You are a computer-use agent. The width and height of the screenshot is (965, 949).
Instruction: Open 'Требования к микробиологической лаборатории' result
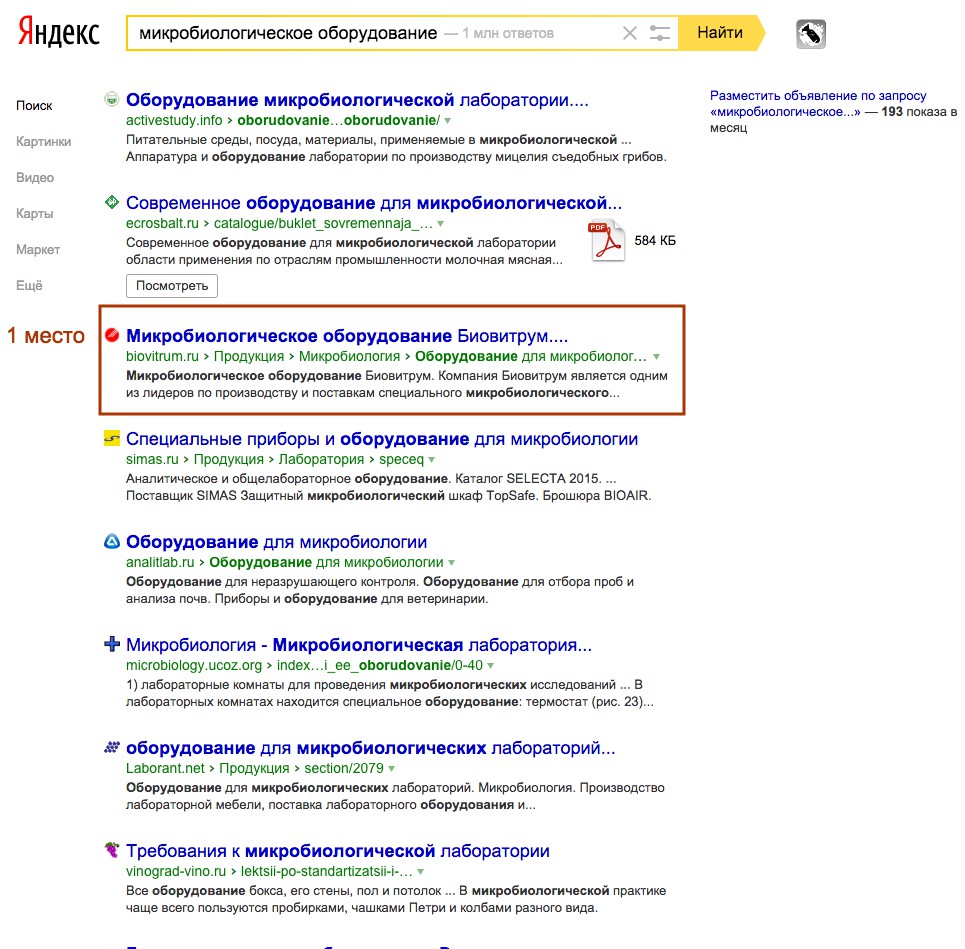point(337,851)
